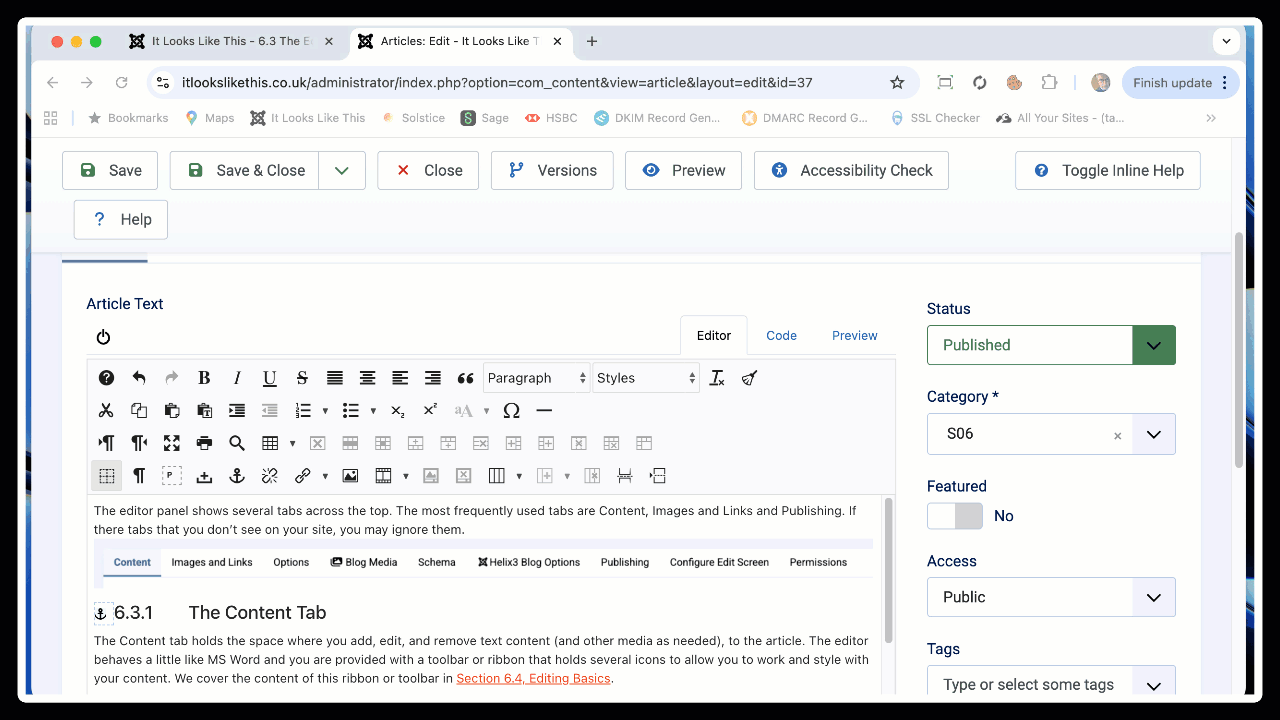Click the Insert image icon

350,476
